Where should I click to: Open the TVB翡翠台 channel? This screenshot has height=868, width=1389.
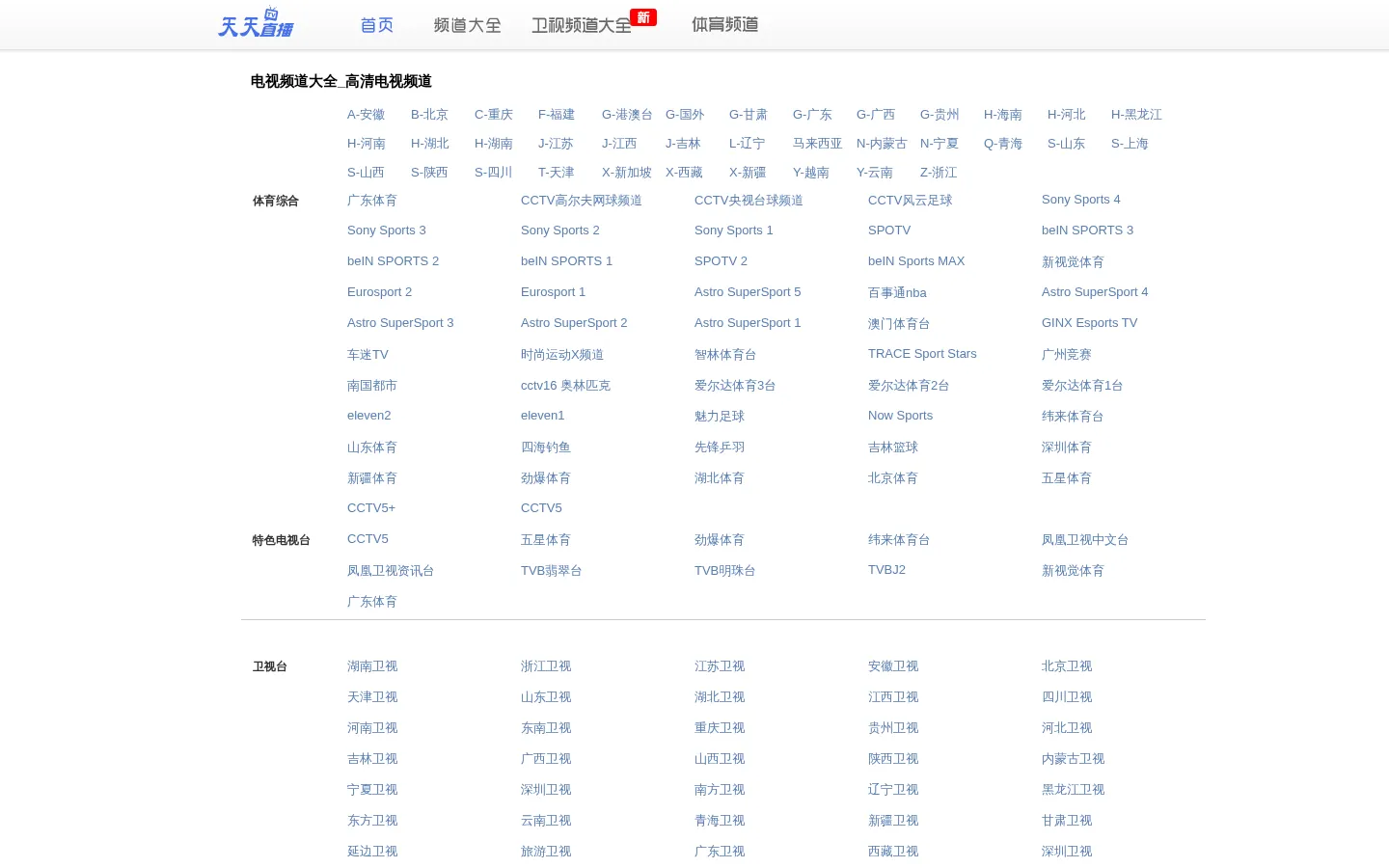(552, 571)
